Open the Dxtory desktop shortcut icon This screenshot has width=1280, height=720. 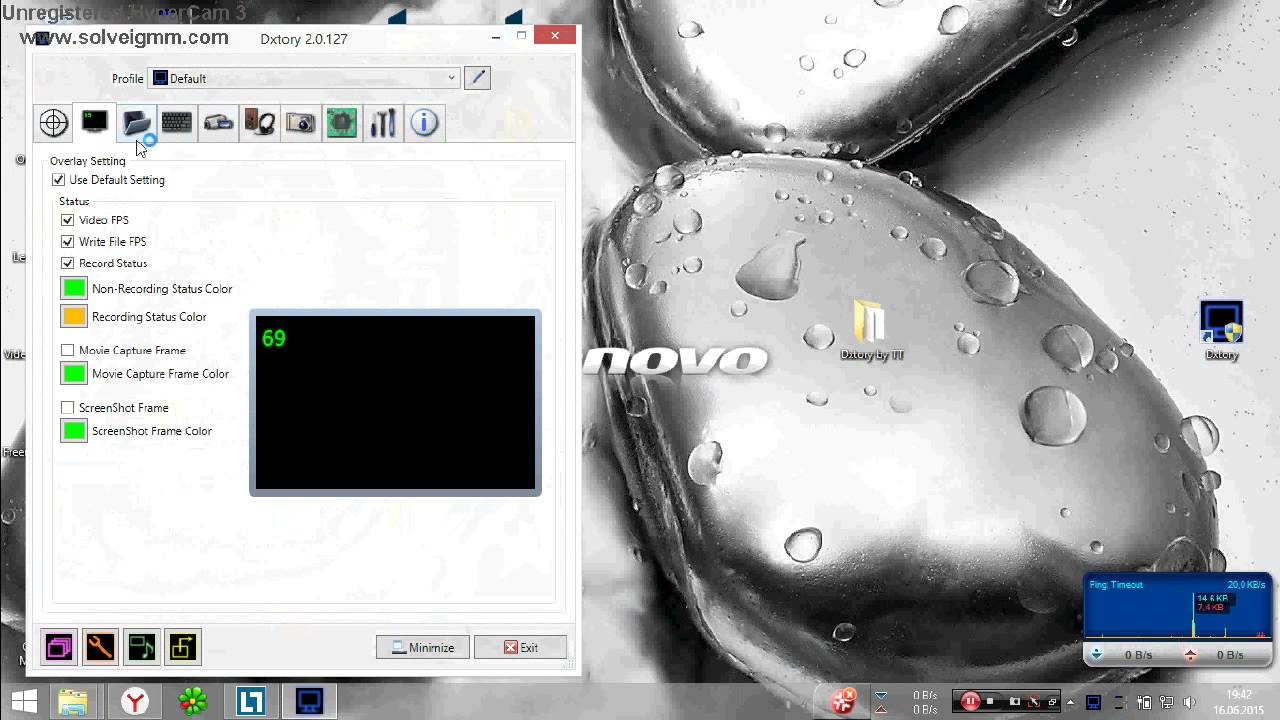[1221, 331]
